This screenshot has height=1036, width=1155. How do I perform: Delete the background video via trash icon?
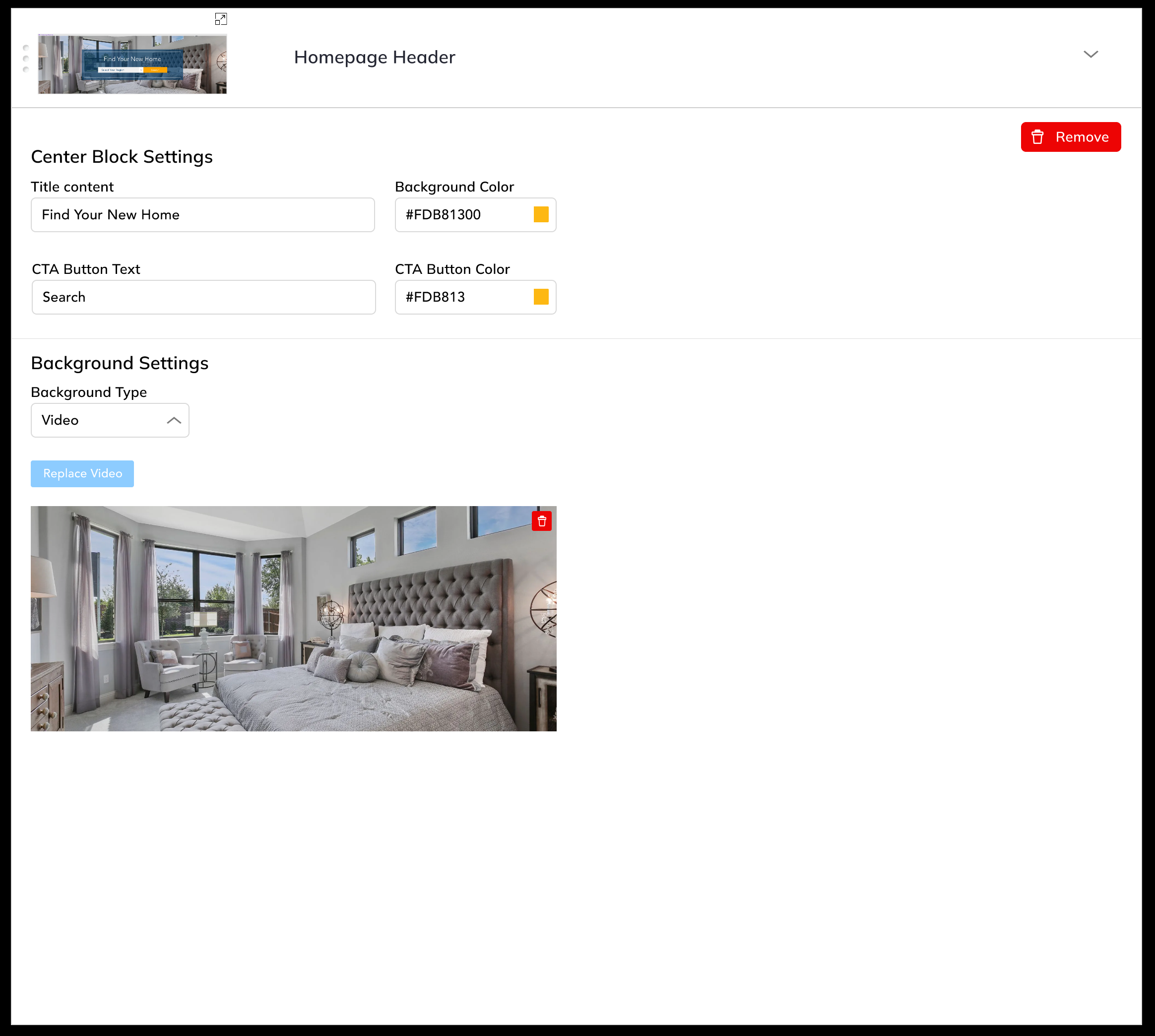click(x=541, y=521)
